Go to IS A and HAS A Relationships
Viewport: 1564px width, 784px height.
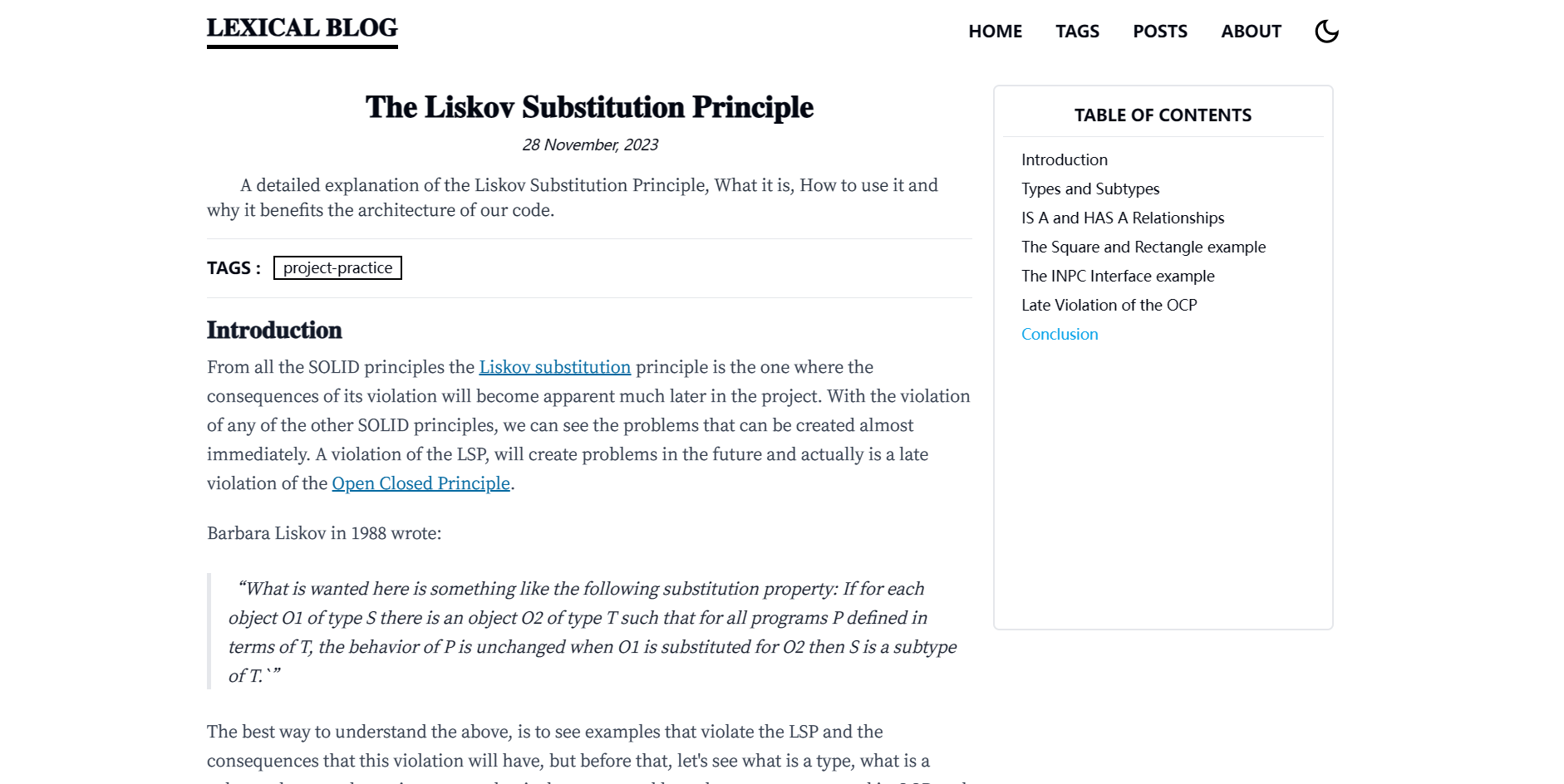(x=1122, y=218)
